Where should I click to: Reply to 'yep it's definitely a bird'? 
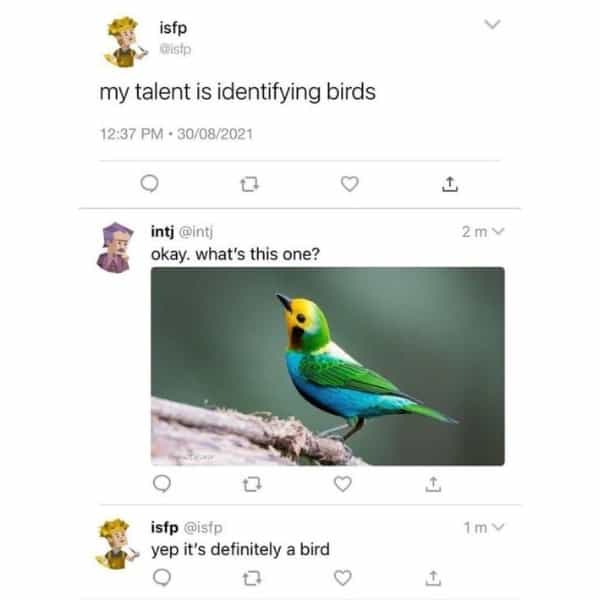(162, 577)
